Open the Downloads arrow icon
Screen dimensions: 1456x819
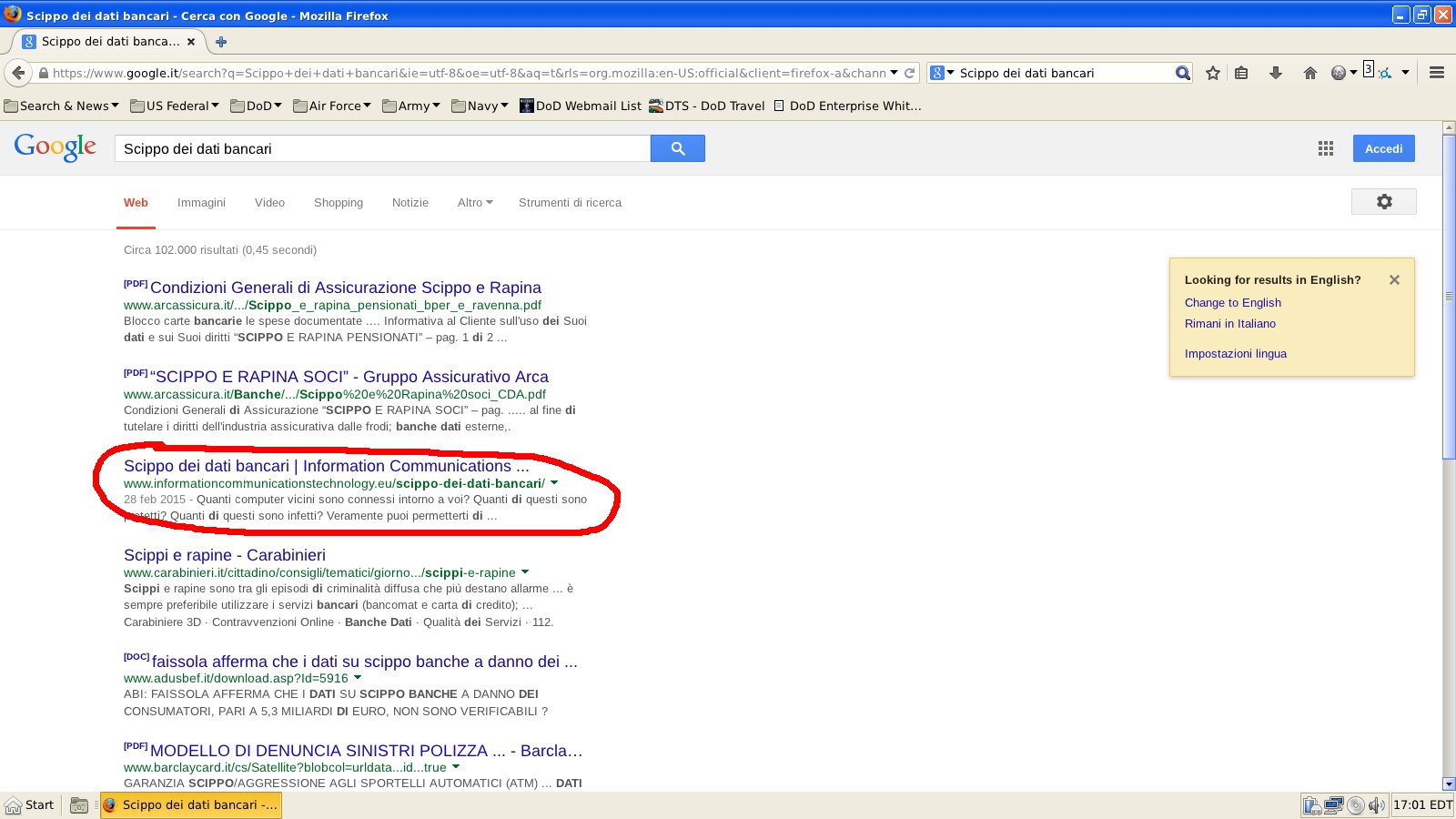[1276, 73]
